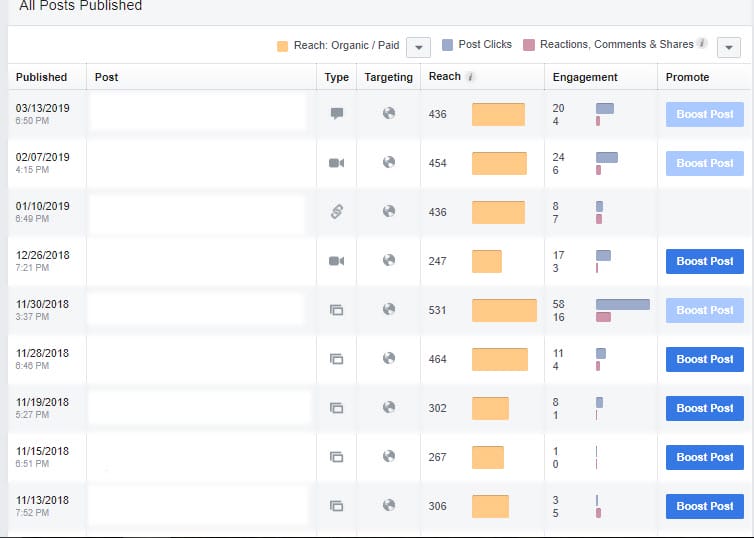Click the info icon next to Reach header

(x=471, y=77)
